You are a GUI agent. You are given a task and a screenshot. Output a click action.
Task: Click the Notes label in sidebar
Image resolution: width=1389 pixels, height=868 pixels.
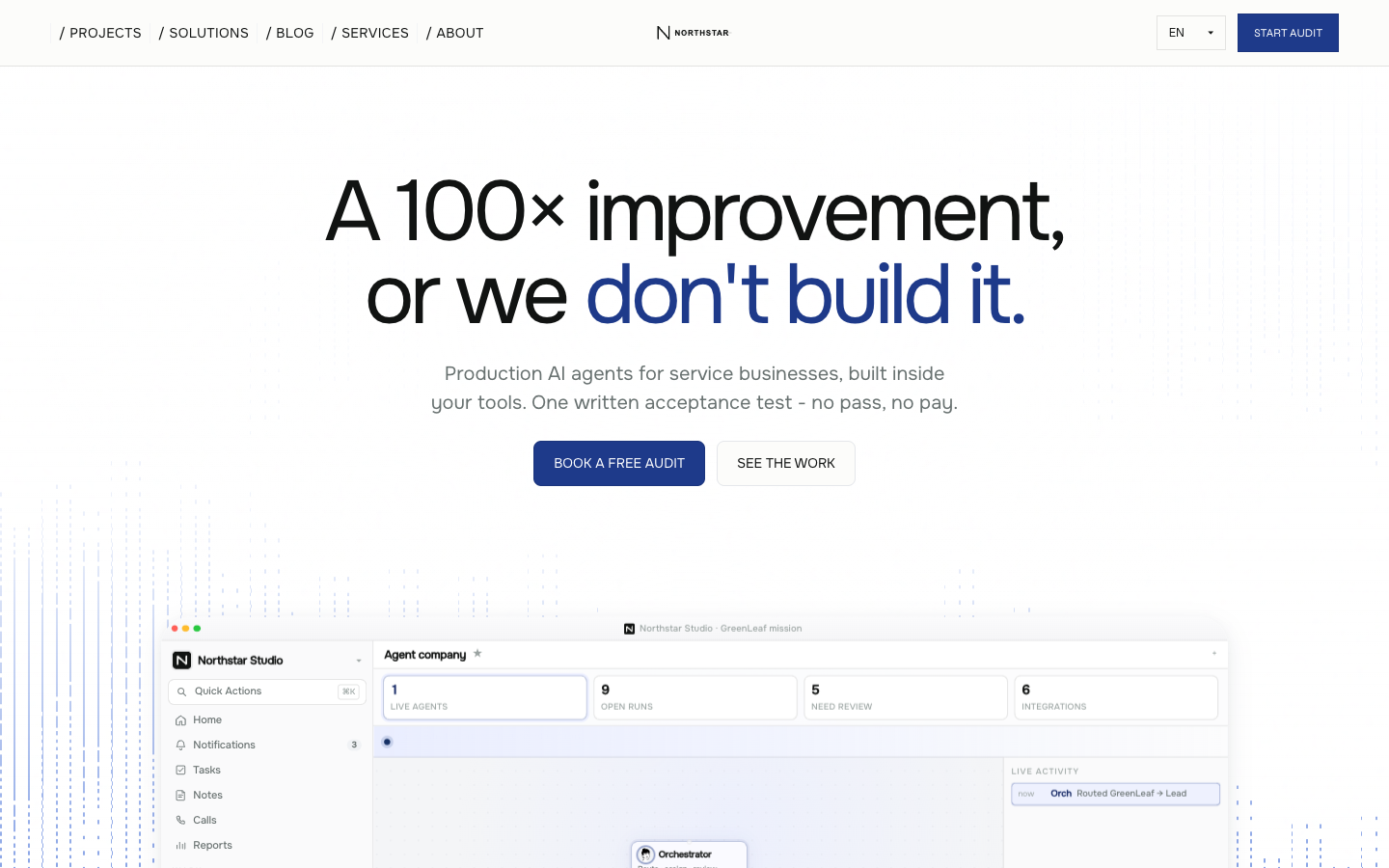(207, 796)
